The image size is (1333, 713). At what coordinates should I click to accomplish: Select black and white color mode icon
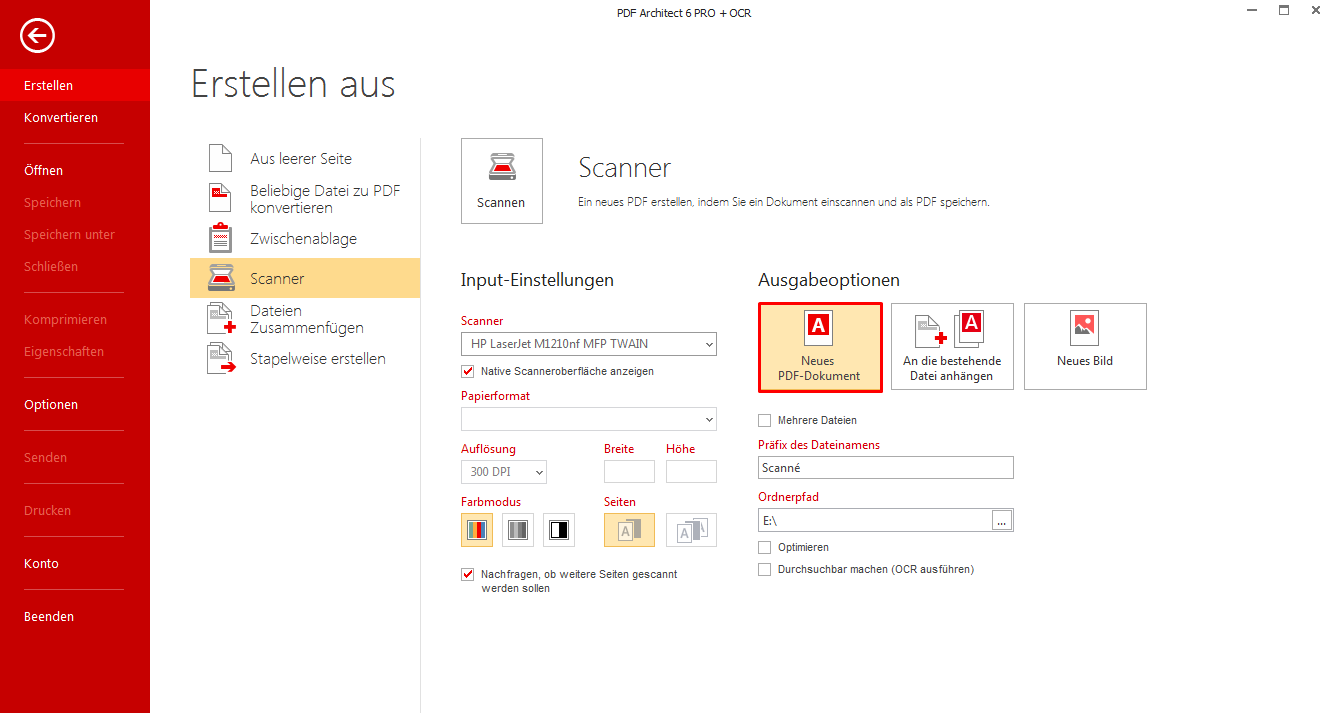(559, 530)
